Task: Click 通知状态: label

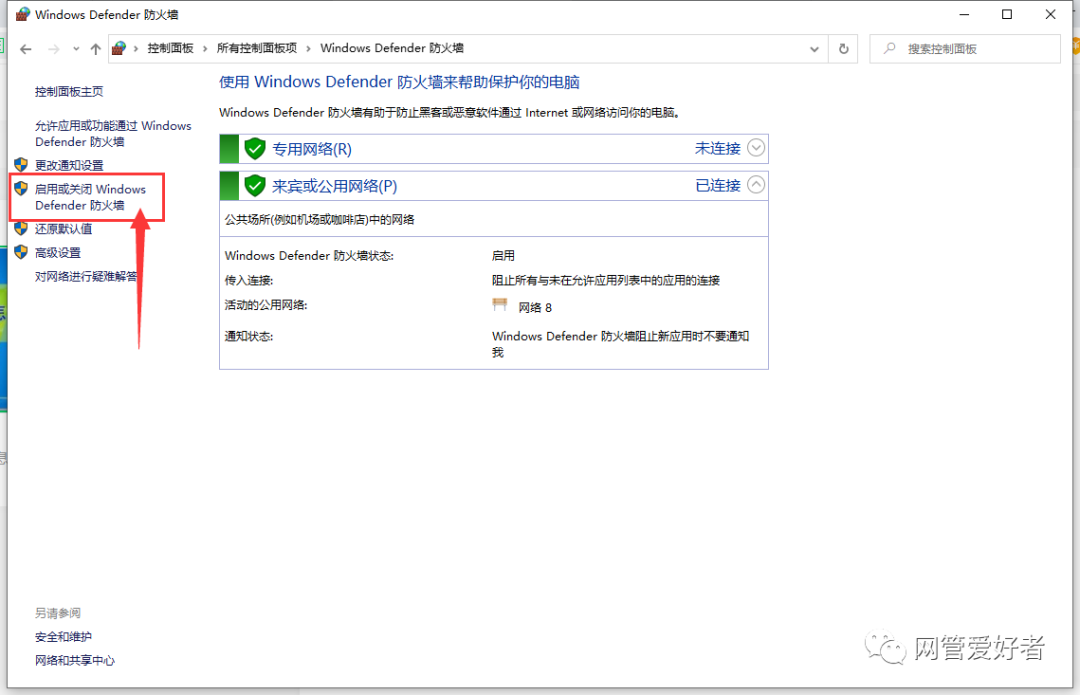Action: click(249, 337)
